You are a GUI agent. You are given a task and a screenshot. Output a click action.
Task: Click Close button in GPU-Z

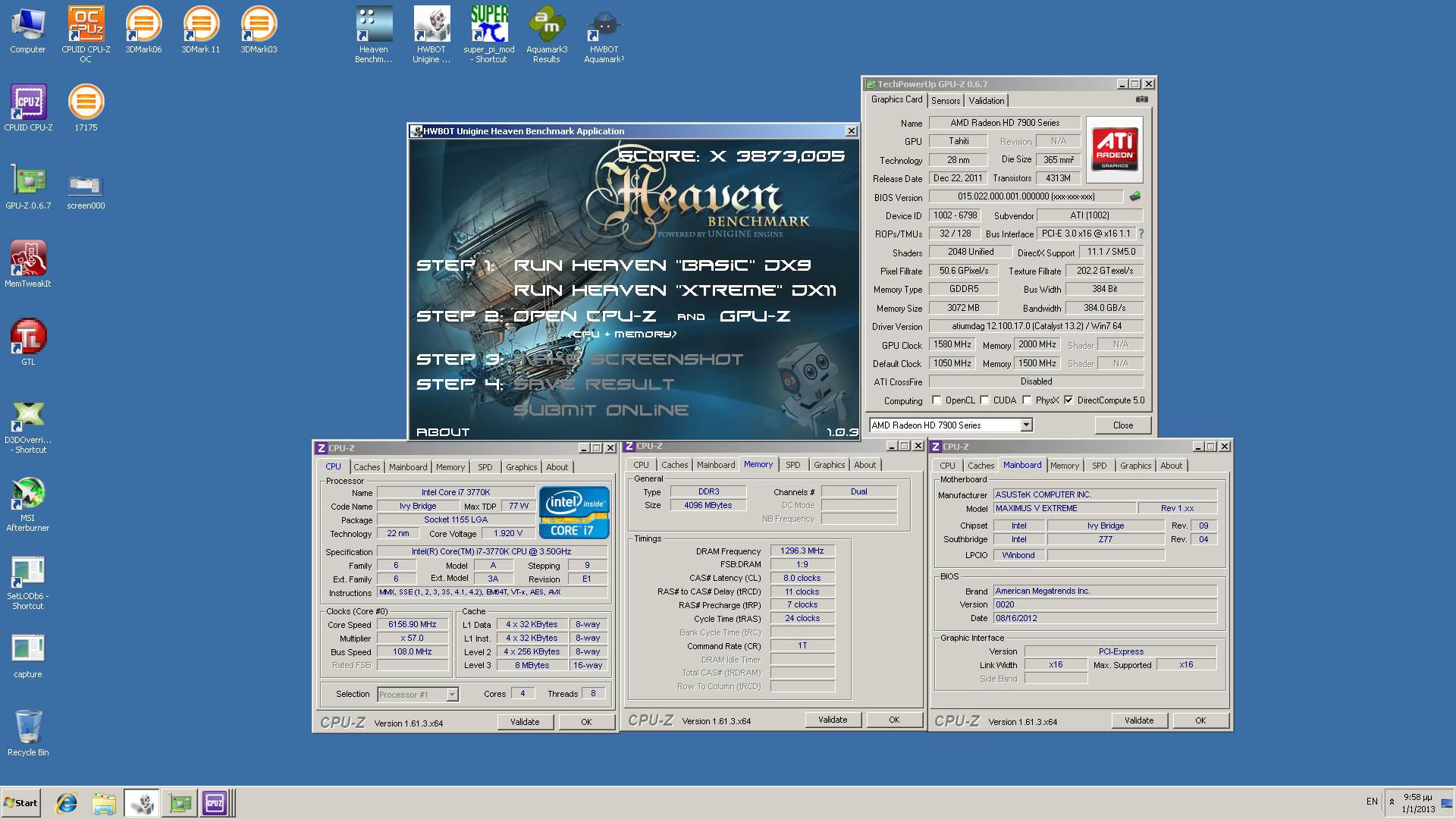pos(1122,425)
